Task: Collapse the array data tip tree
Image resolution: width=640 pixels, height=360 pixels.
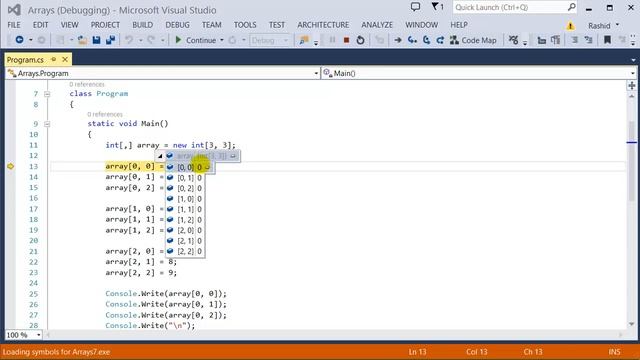Action: tap(160, 156)
